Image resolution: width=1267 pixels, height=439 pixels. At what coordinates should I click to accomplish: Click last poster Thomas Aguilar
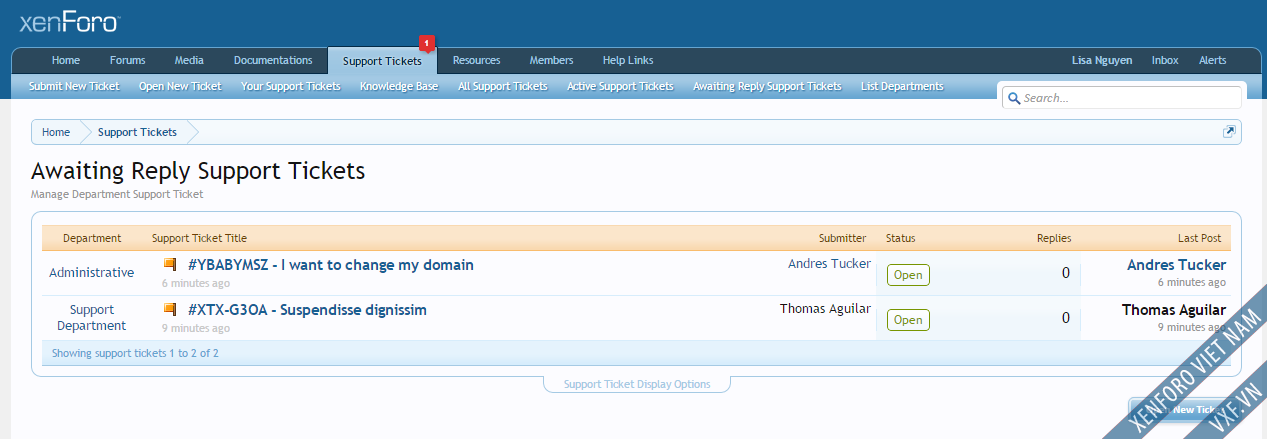(x=1174, y=310)
